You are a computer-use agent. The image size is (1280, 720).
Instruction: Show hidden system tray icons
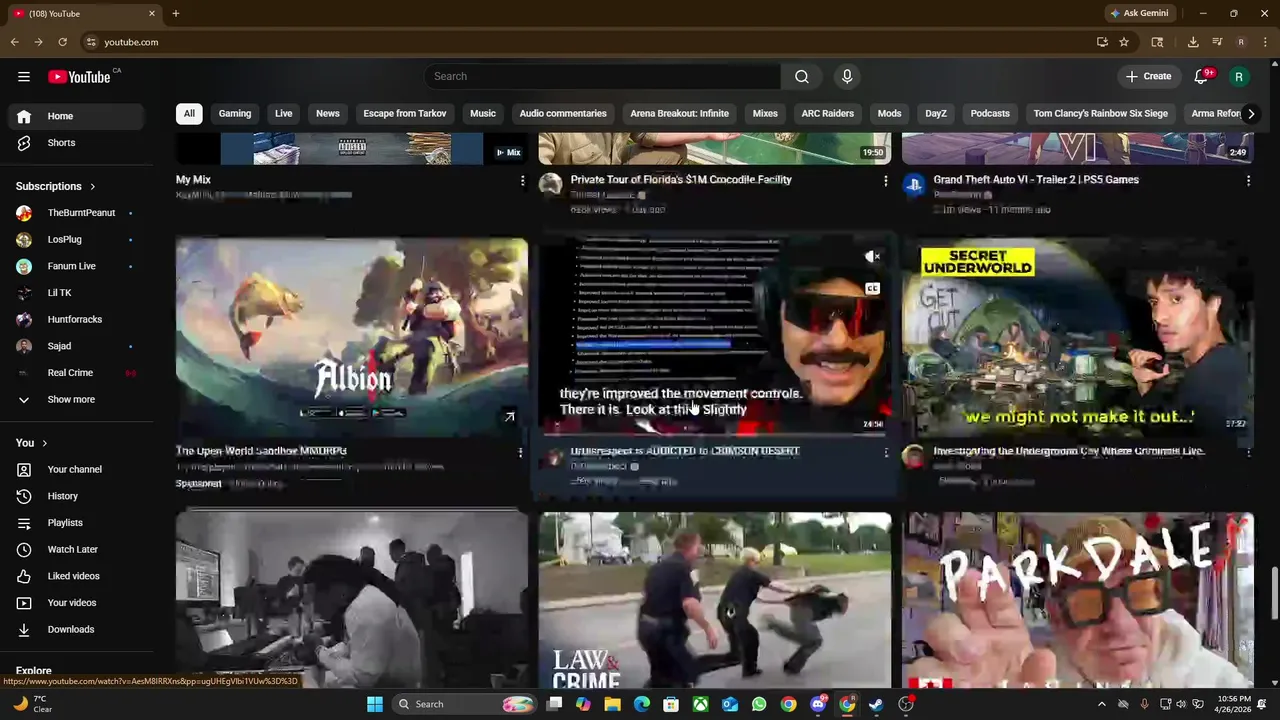pos(1102,704)
